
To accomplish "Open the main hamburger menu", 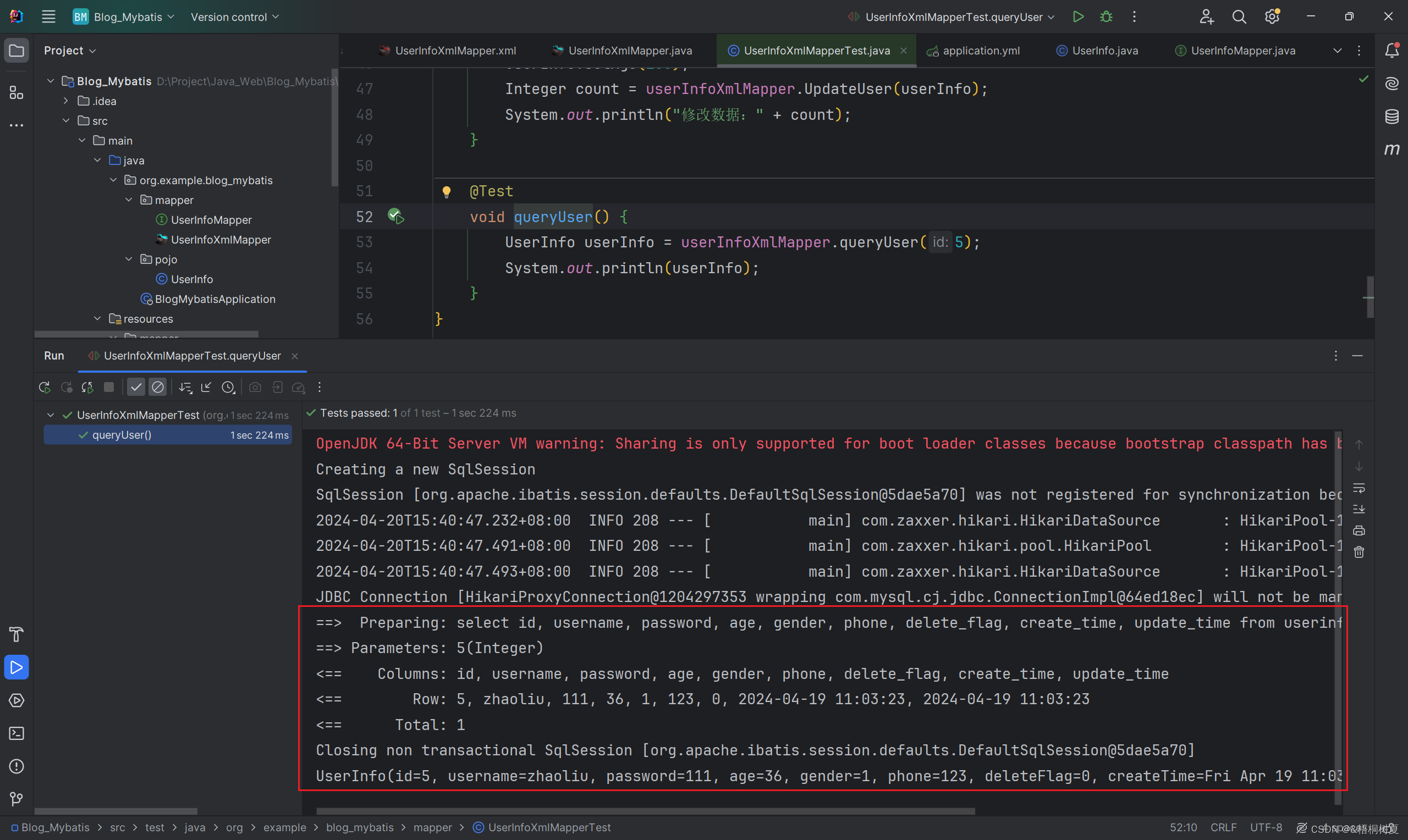I will coord(49,16).
